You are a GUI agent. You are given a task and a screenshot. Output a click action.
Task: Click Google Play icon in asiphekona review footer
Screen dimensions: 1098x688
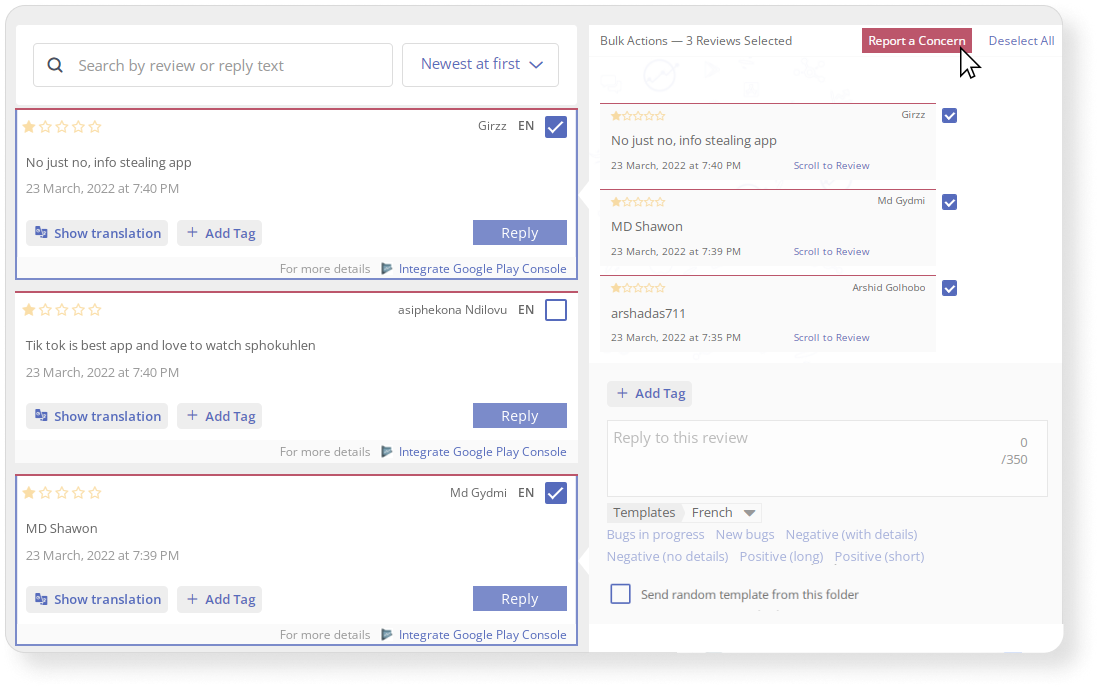point(387,451)
